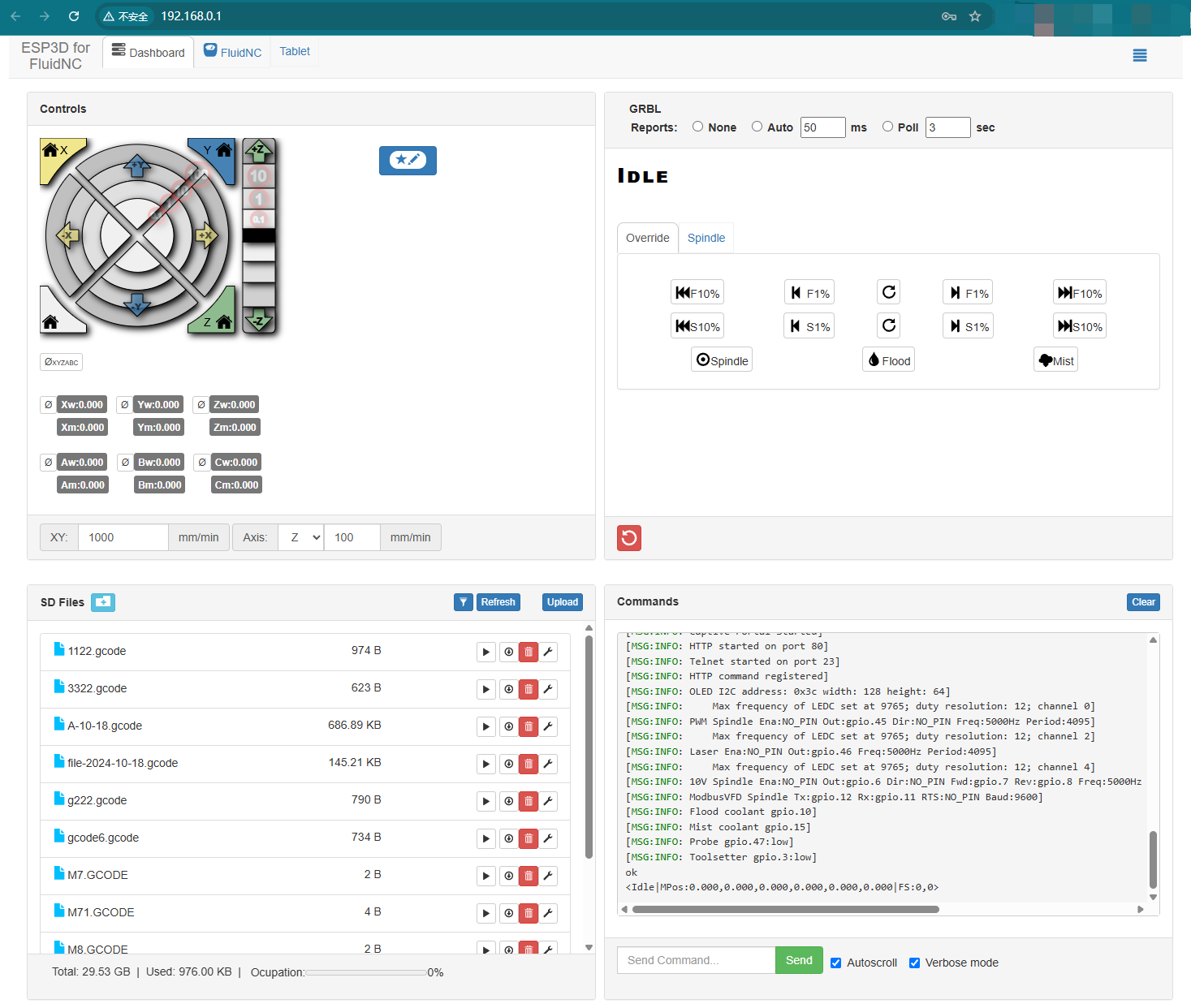Home all axes with the white house icon

coord(54,317)
